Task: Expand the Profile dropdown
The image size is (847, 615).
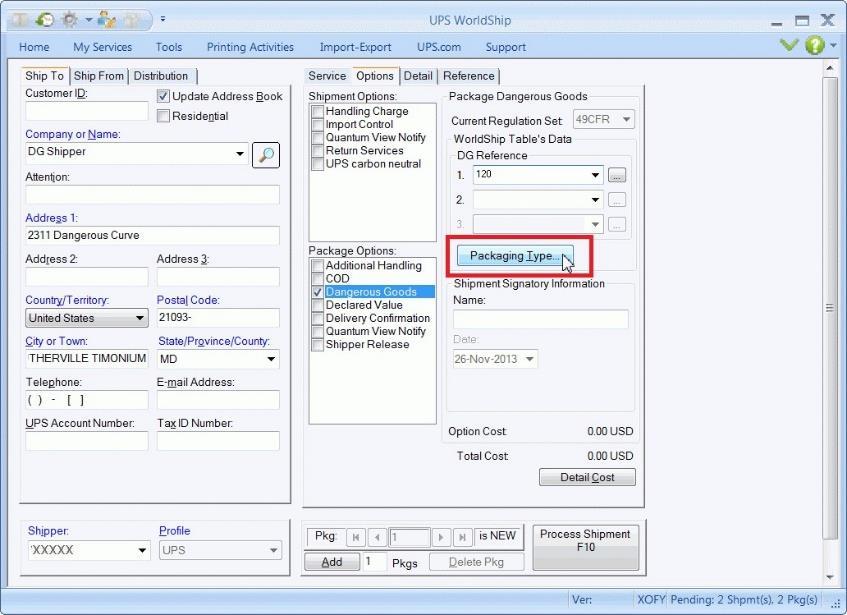Action: click(x=274, y=551)
